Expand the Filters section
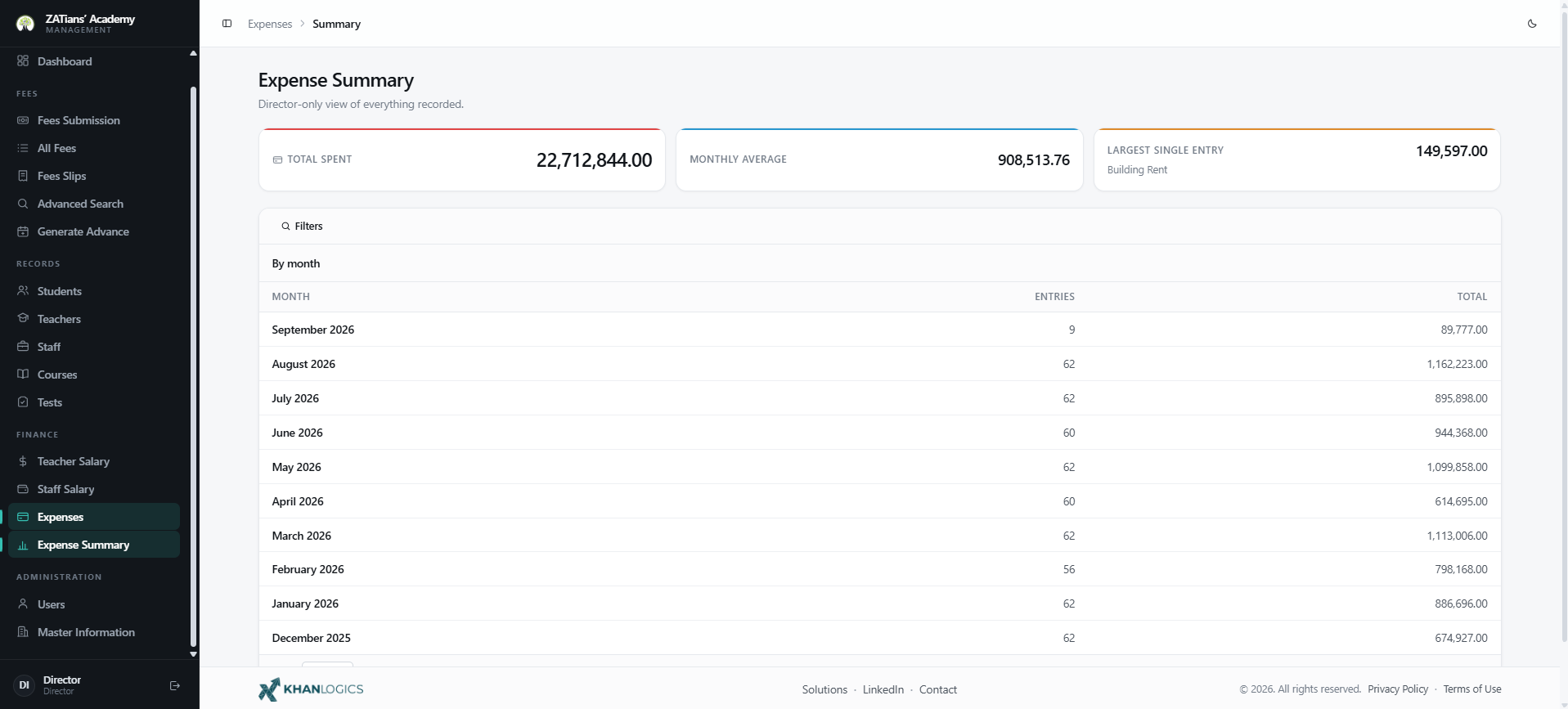 303,227
